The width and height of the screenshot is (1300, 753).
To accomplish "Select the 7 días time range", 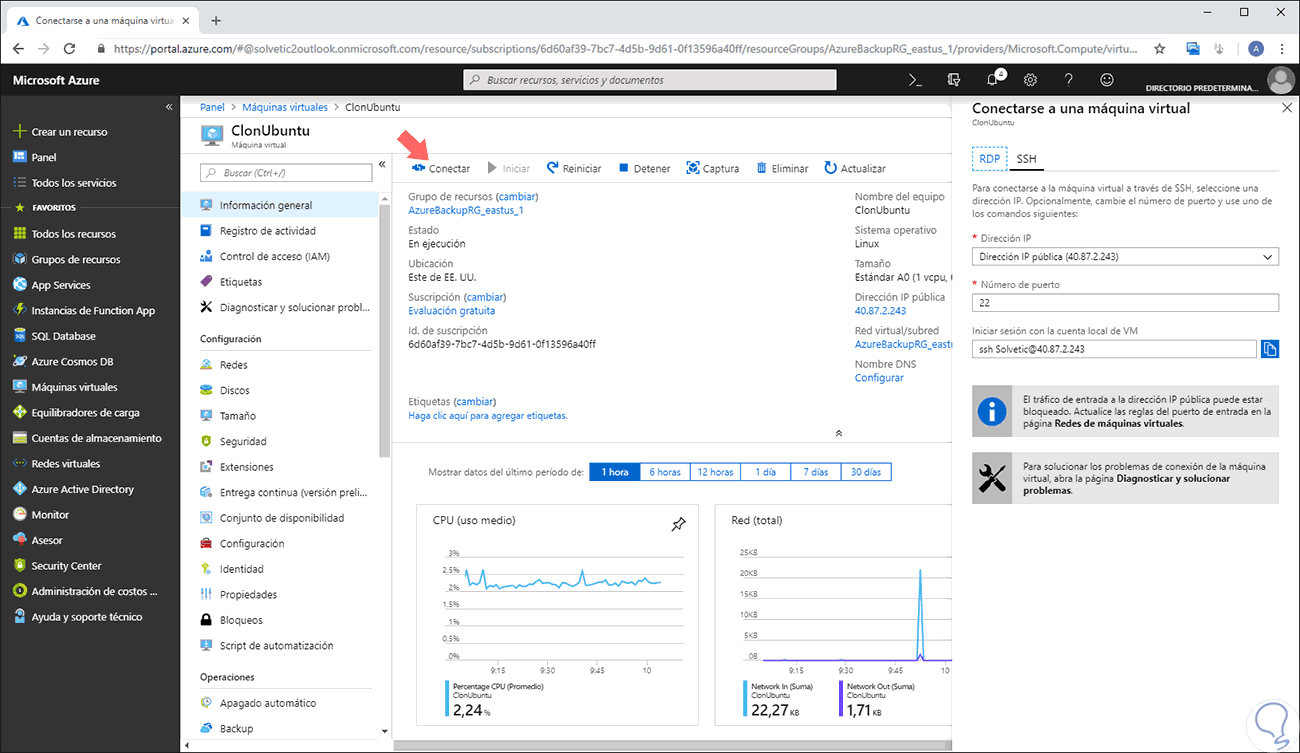I will pyautogui.click(x=815, y=472).
